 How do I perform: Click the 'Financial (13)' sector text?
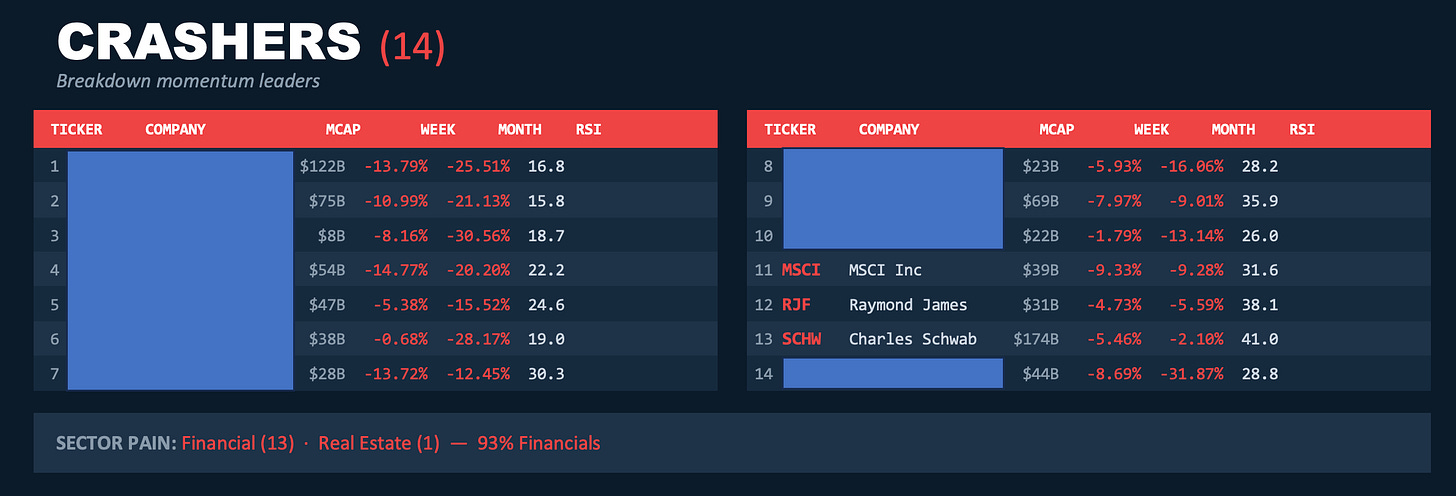238,442
